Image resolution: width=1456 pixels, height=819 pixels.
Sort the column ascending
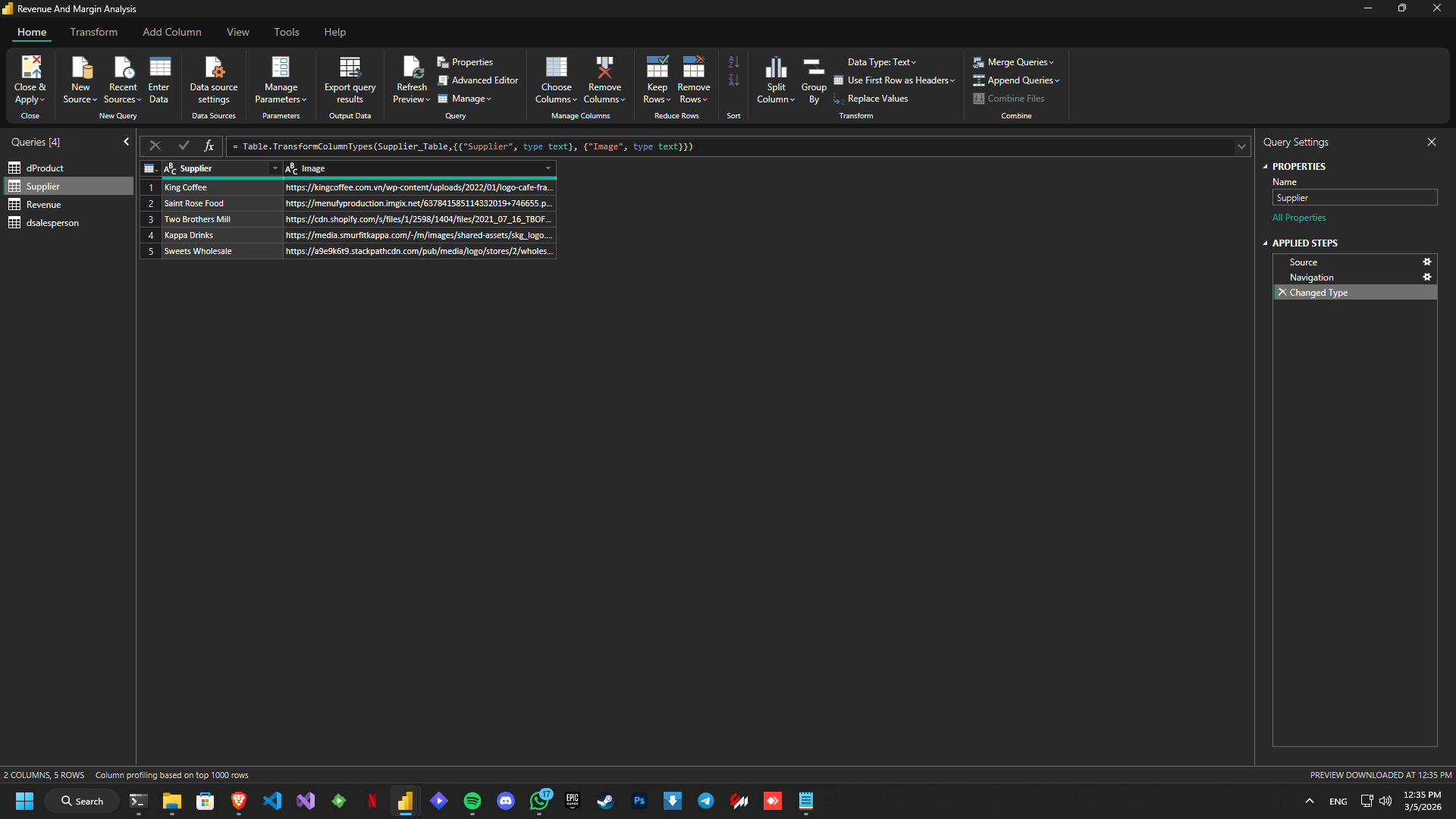(733, 62)
